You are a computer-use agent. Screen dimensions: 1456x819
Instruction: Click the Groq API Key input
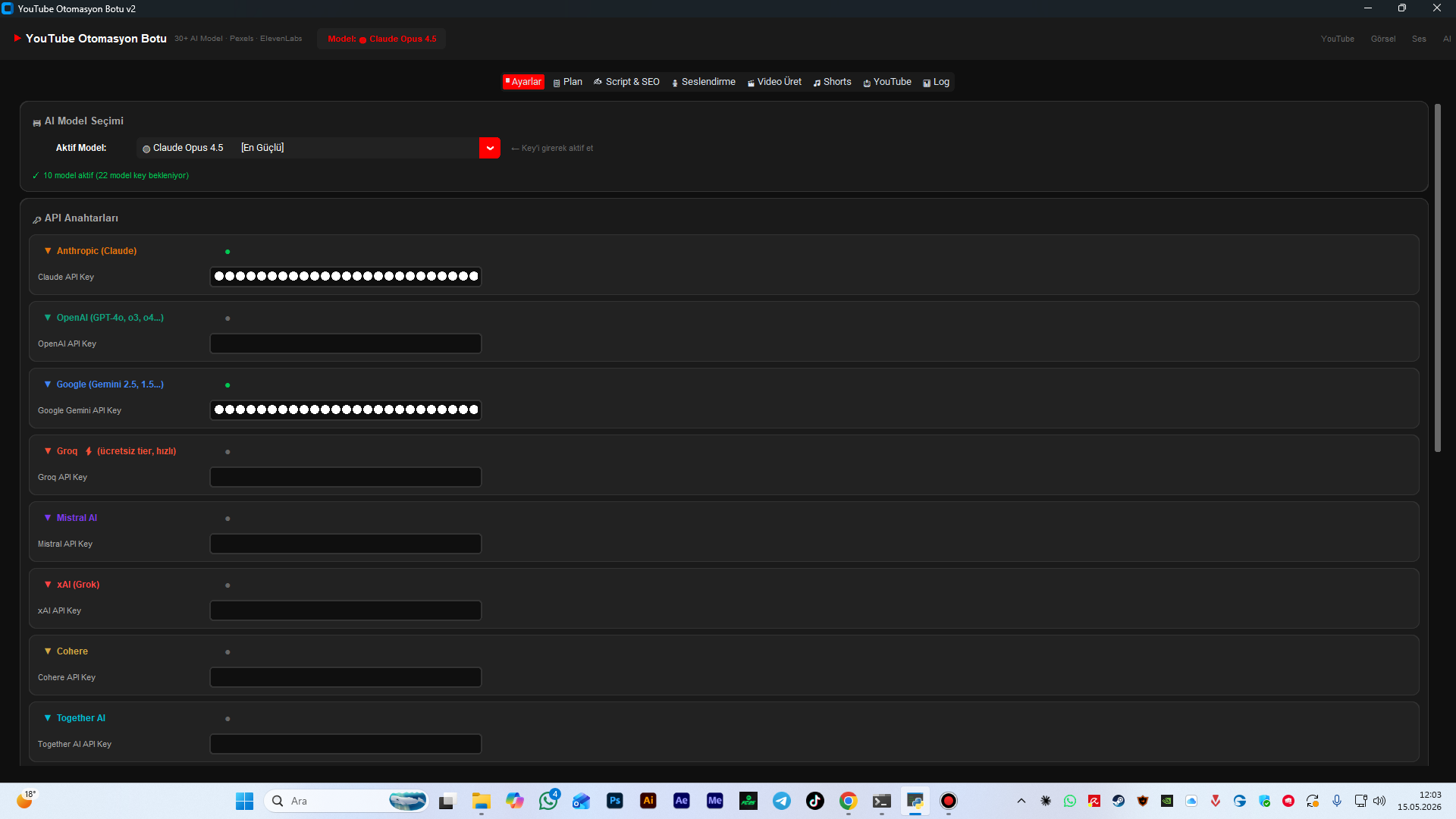346,477
